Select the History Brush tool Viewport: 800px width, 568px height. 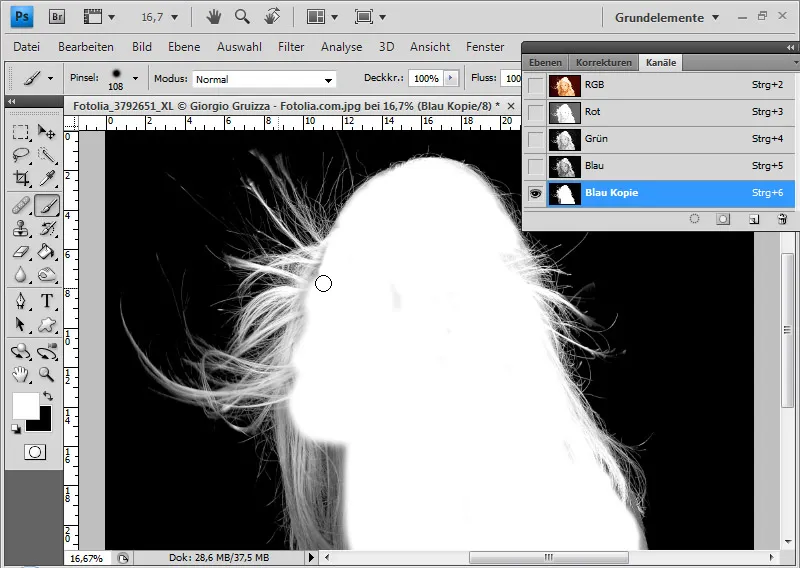[x=46, y=229]
